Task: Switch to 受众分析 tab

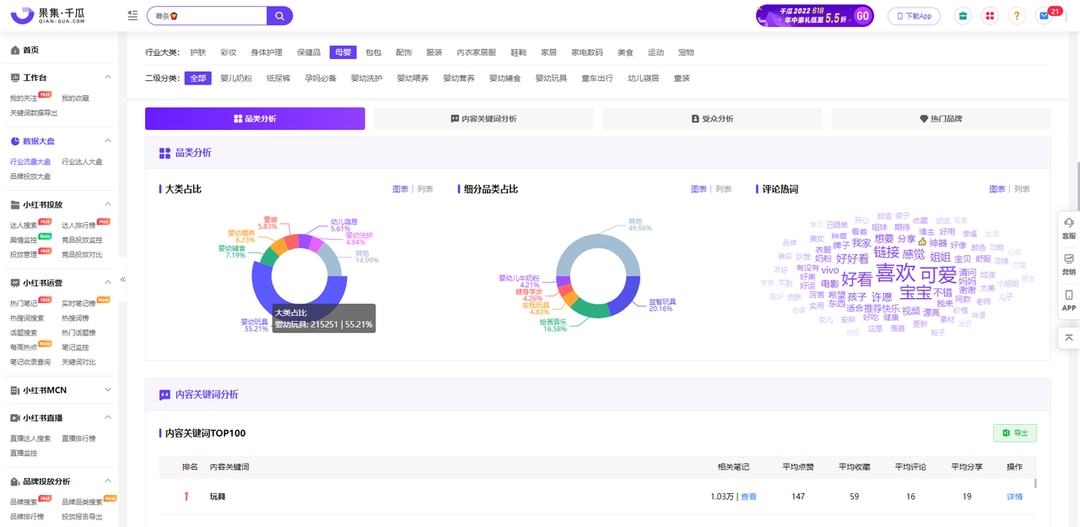Action: pyautogui.click(x=712, y=118)
